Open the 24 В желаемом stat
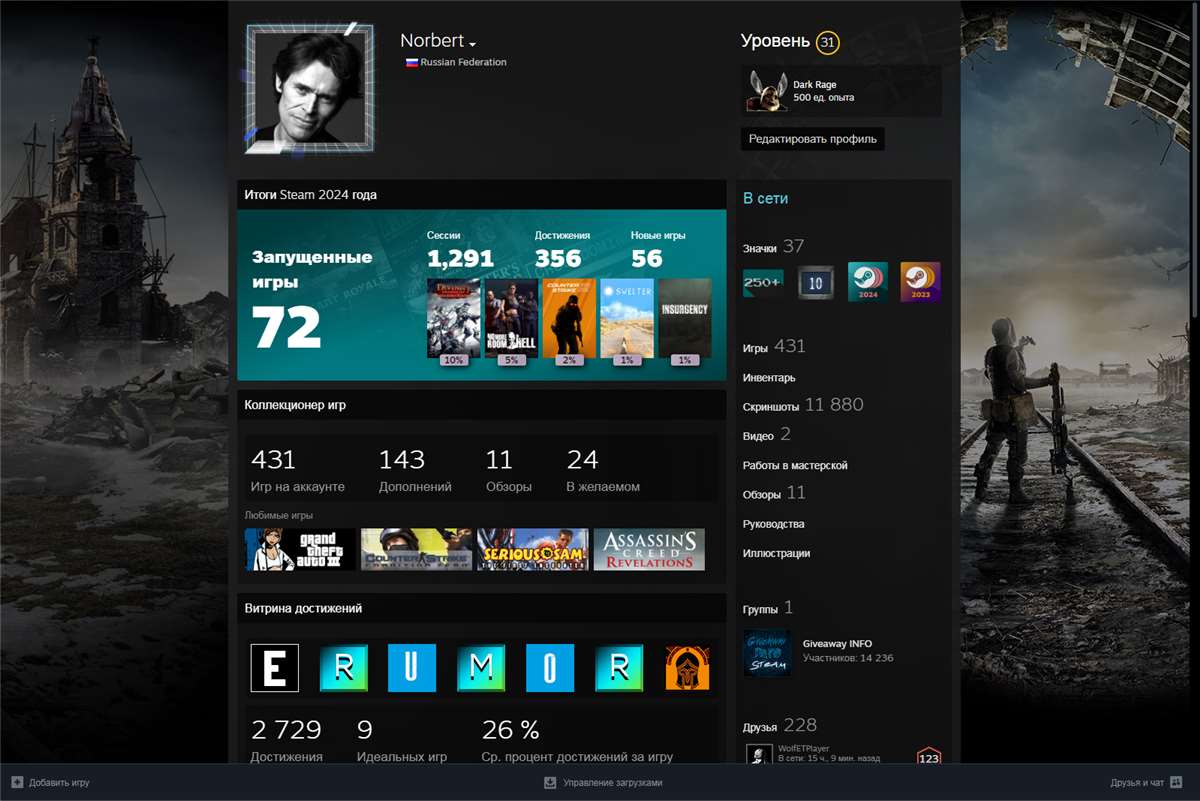Screen dimensions: 1200x801 603,470
